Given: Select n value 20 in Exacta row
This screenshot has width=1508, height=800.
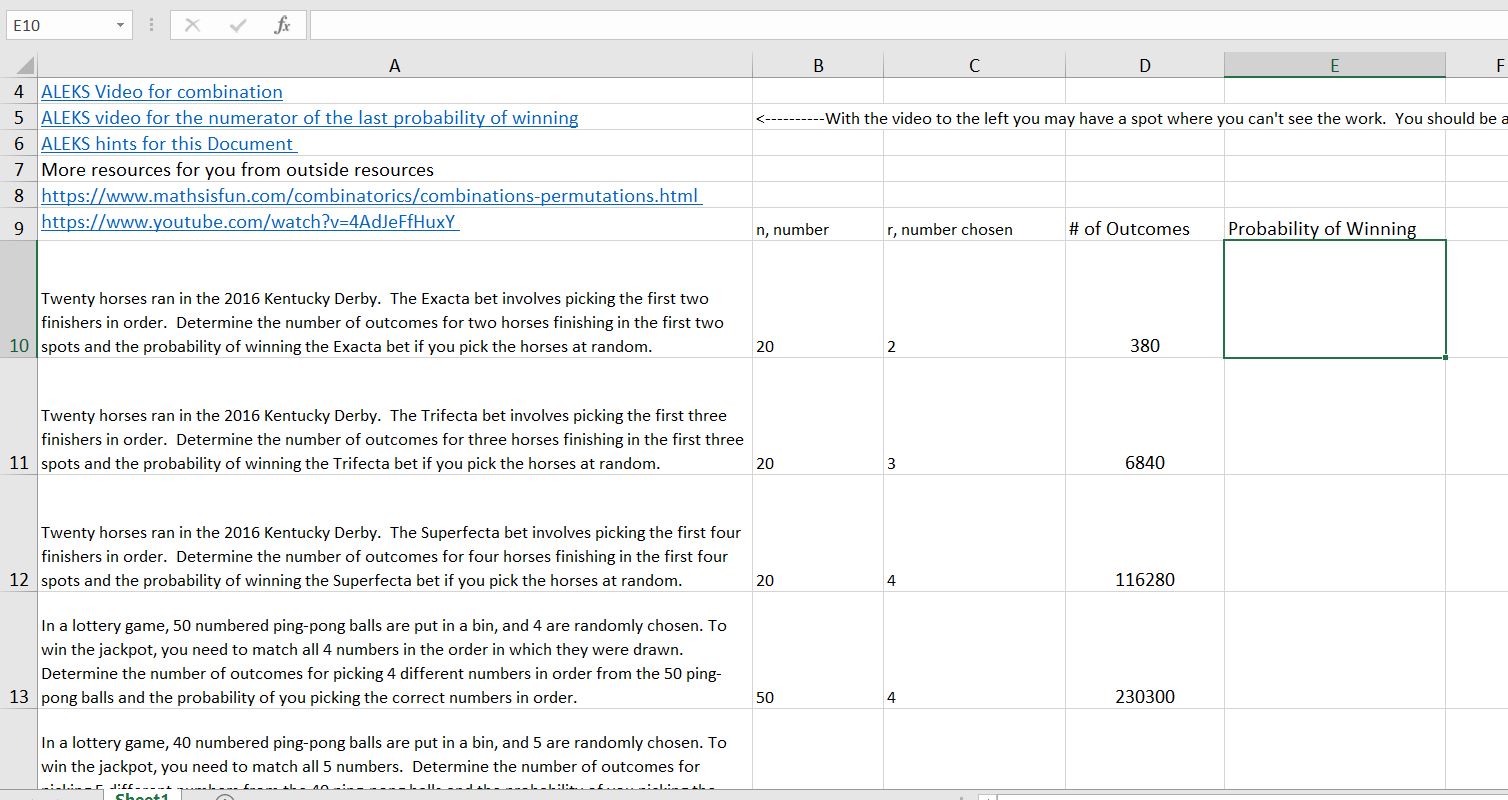Looking at the screenshot, I should [x=818, y=299].
